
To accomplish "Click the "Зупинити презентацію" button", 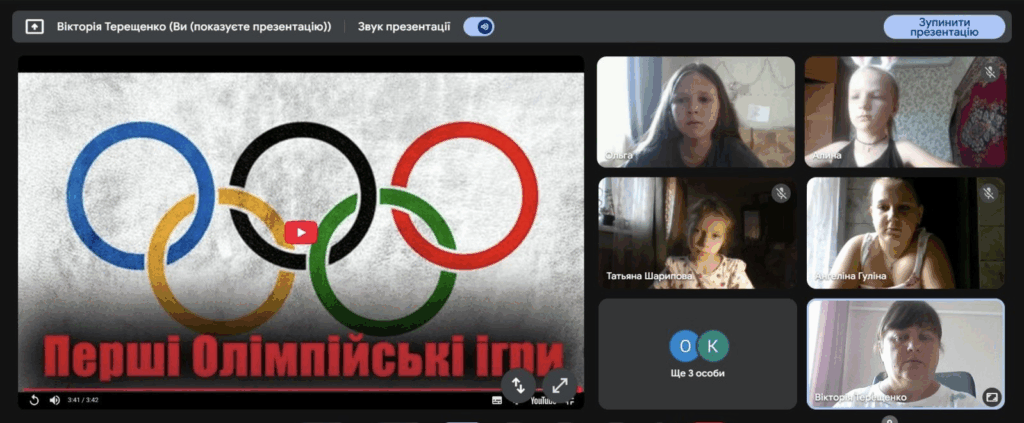I will (x=944, y=27).
